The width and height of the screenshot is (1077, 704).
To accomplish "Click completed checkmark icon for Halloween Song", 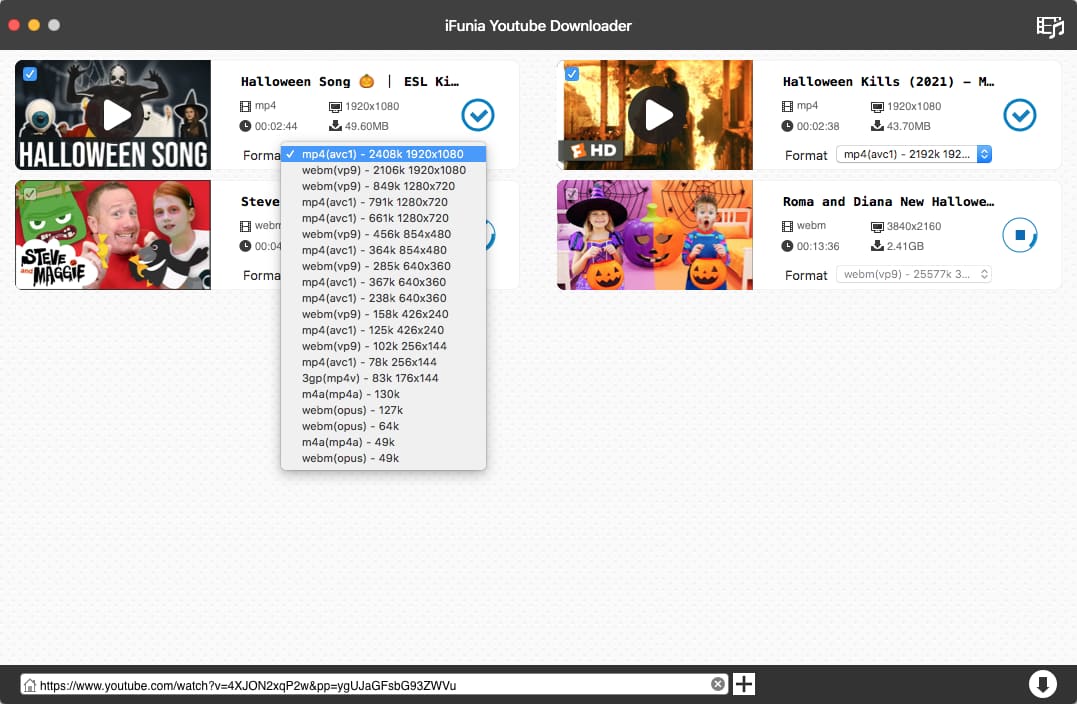I will point(478,115).
